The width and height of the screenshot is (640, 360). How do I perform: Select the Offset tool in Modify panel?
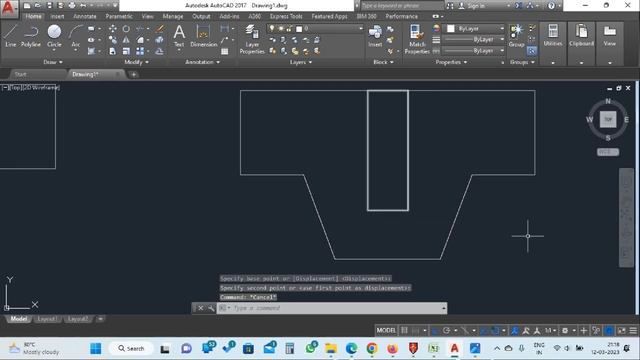click(x=160, y=51)
